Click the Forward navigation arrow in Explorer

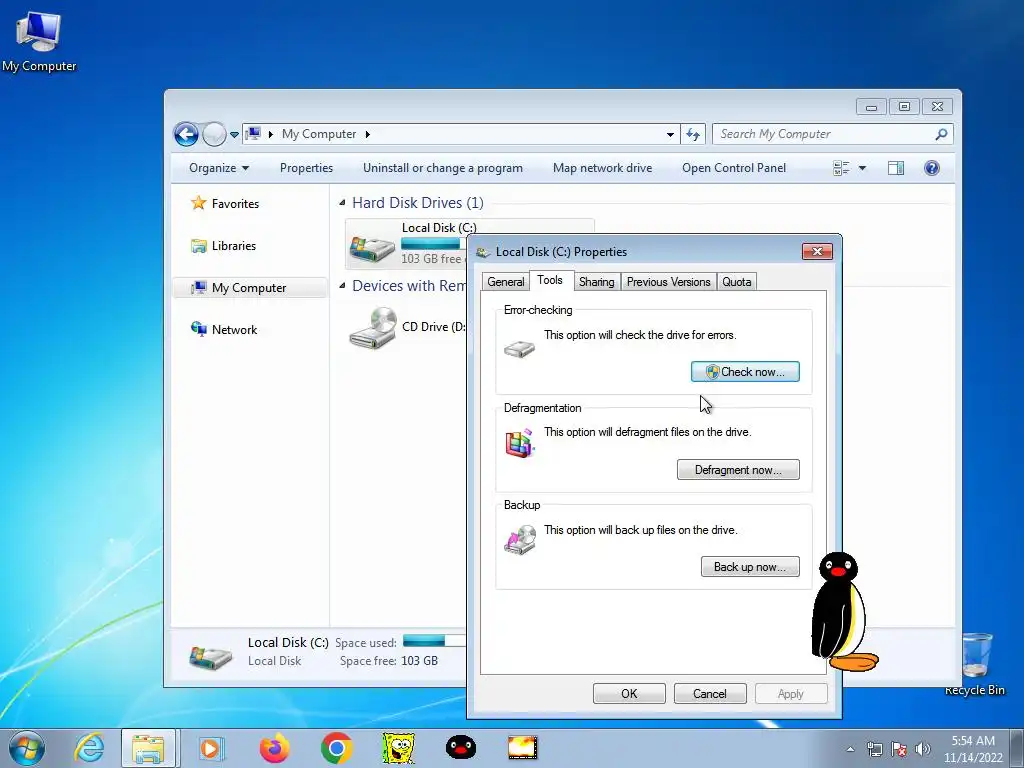(214, 134)
